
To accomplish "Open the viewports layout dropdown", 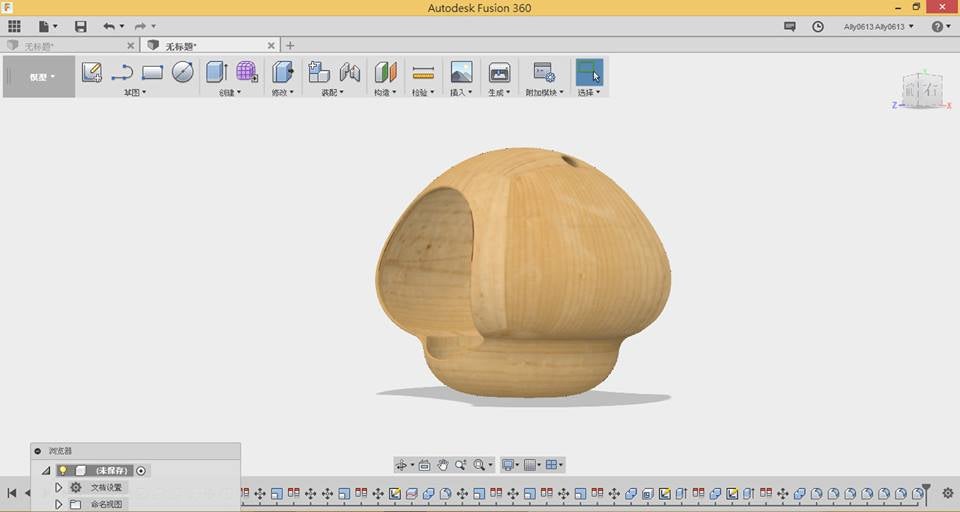I will pyautogui.click(x=554, y=465).
